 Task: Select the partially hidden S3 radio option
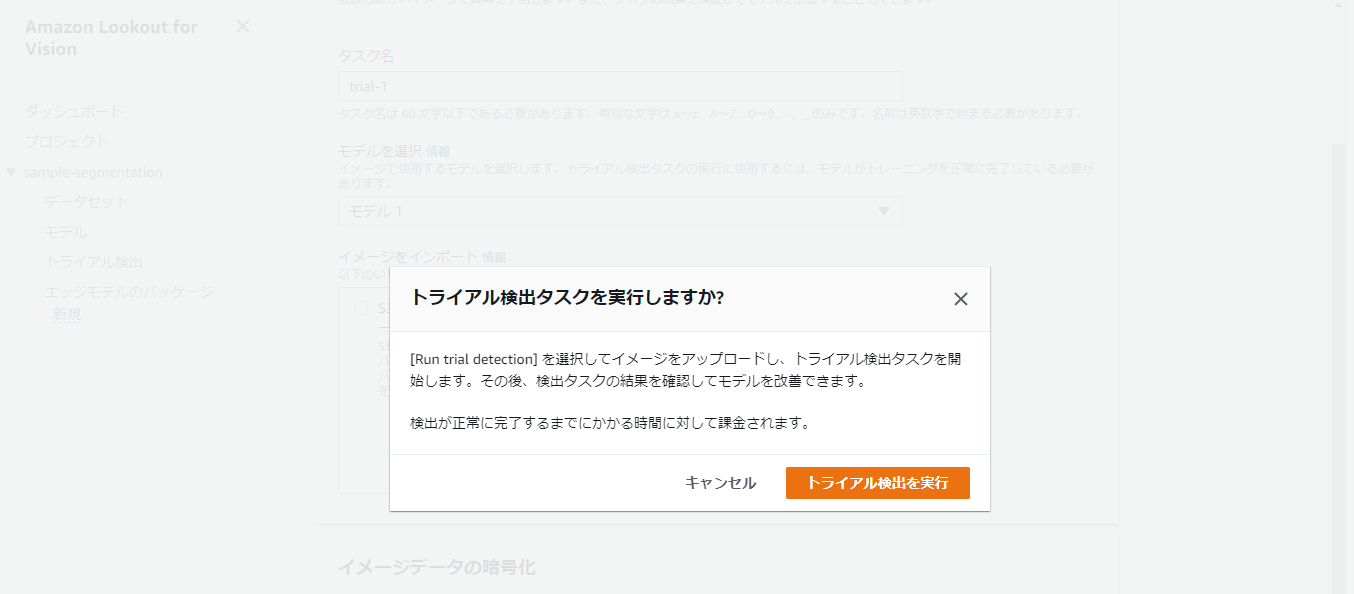tap(361, 309)
